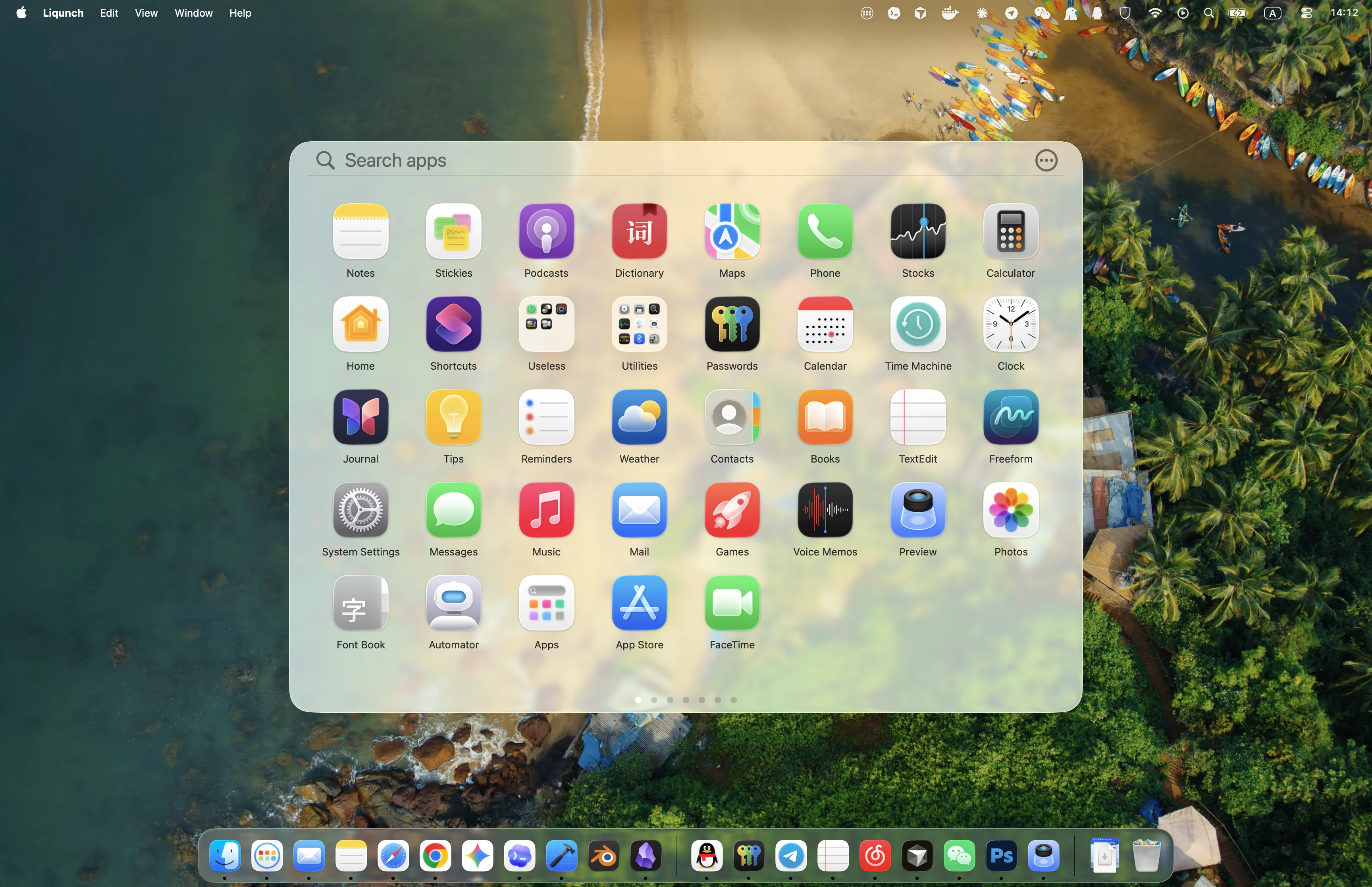Jump to the last launcher page dot
Image resolution: width=1372 pixels, height=887 pixels.
(x=734, y=700)
